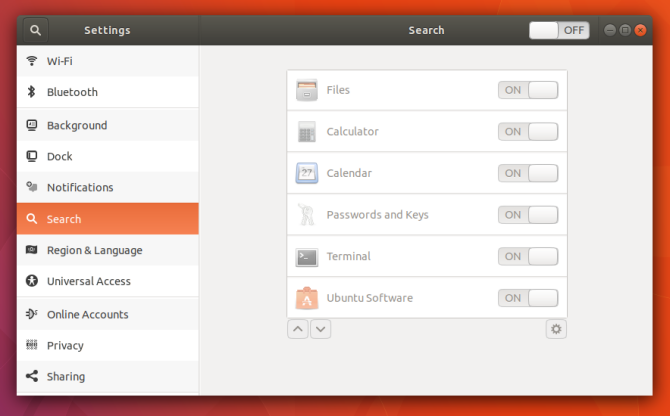This screenshot has width=670, height=416.
Task: Click the Files app icon
Action: (306, 90)
